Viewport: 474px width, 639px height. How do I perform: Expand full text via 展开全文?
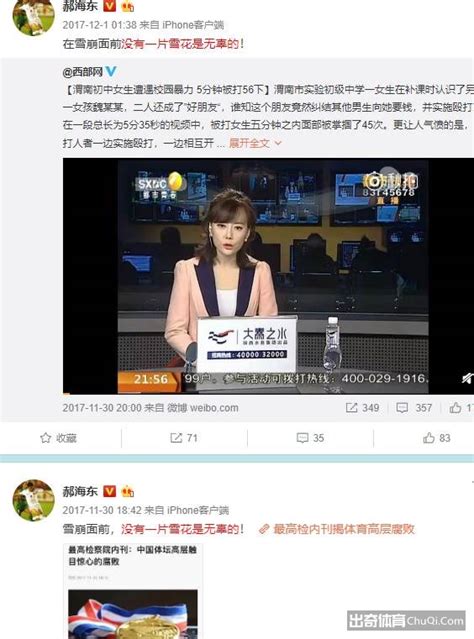[254, 143]
